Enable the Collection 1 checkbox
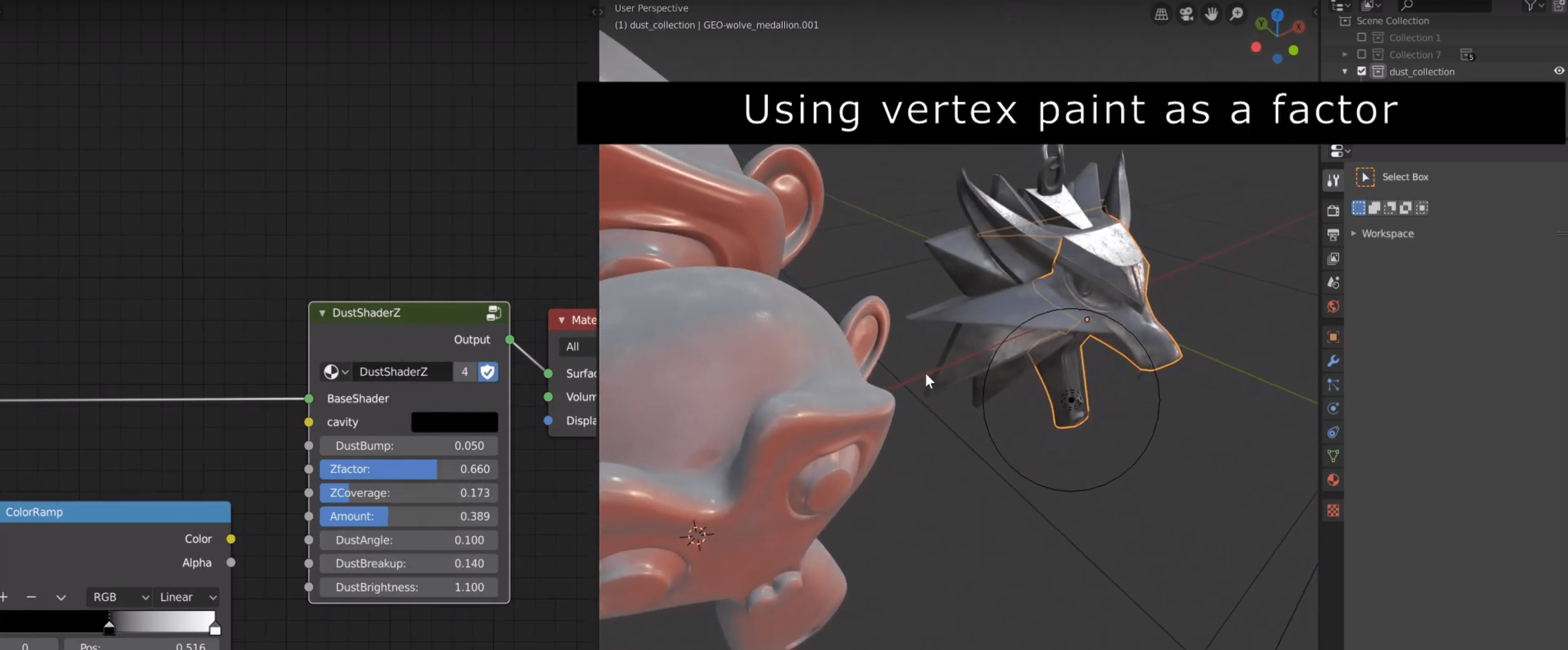Image resolution: width=1568 pixels, height=650 pixels. click(x=1361, y=37)
